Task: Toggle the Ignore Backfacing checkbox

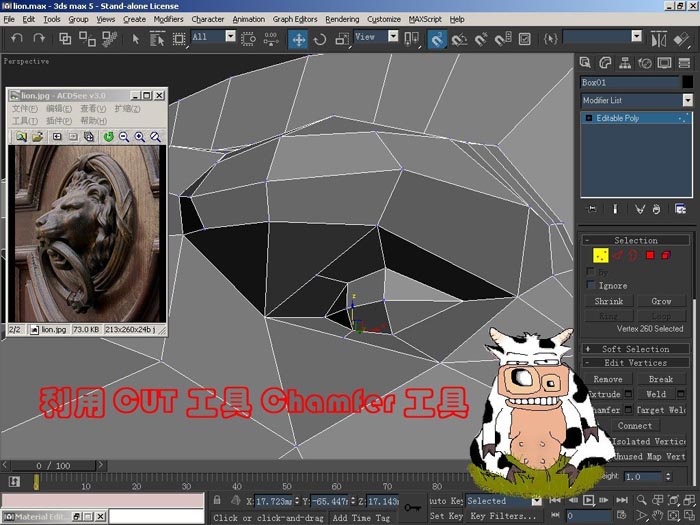Action: pyautogui.click(x=591, y=285)
